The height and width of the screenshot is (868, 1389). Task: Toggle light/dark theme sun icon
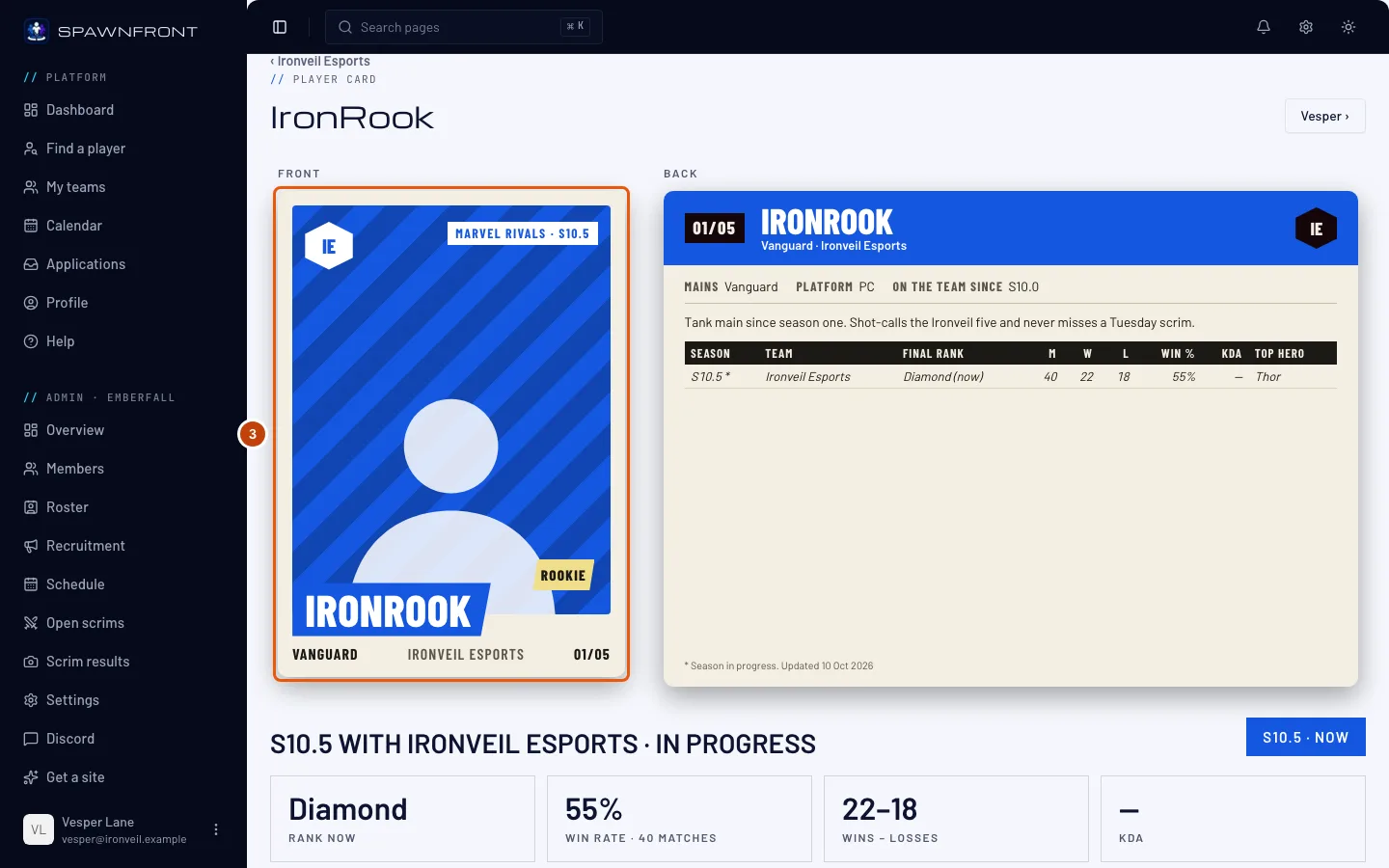[x=1348, y=27]
